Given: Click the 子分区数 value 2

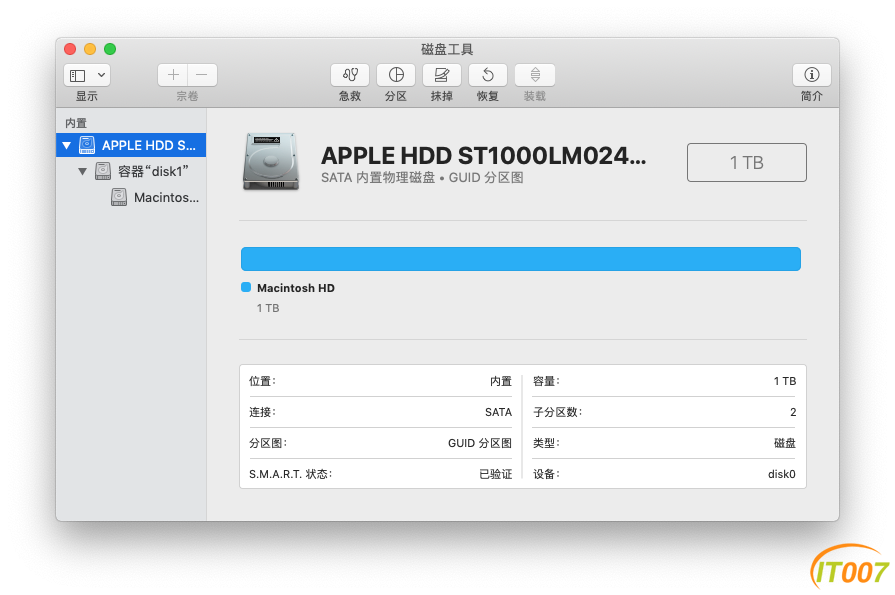Looking at the screenshot, I should tap(793, 412).
